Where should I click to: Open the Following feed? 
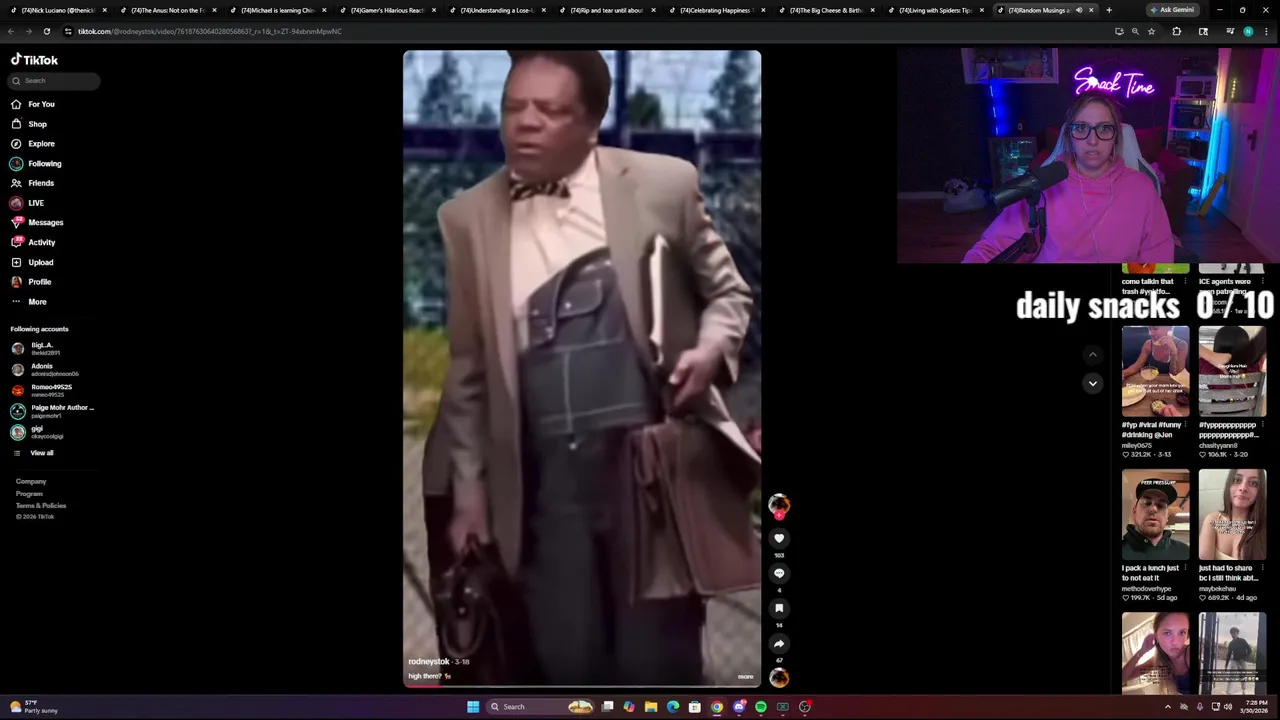click(x=36, y=163)
